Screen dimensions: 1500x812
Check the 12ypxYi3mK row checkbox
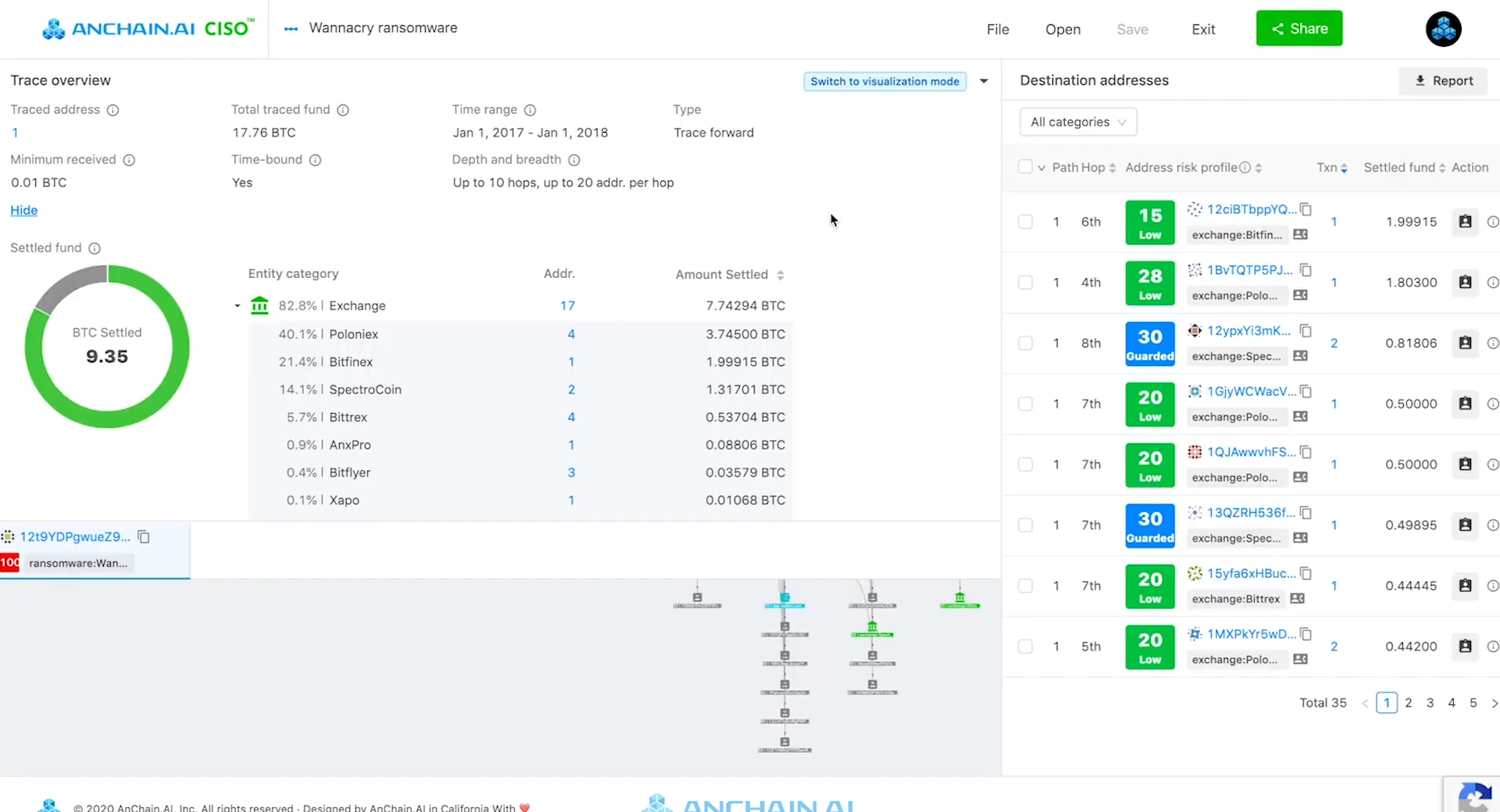(1026, 344)
